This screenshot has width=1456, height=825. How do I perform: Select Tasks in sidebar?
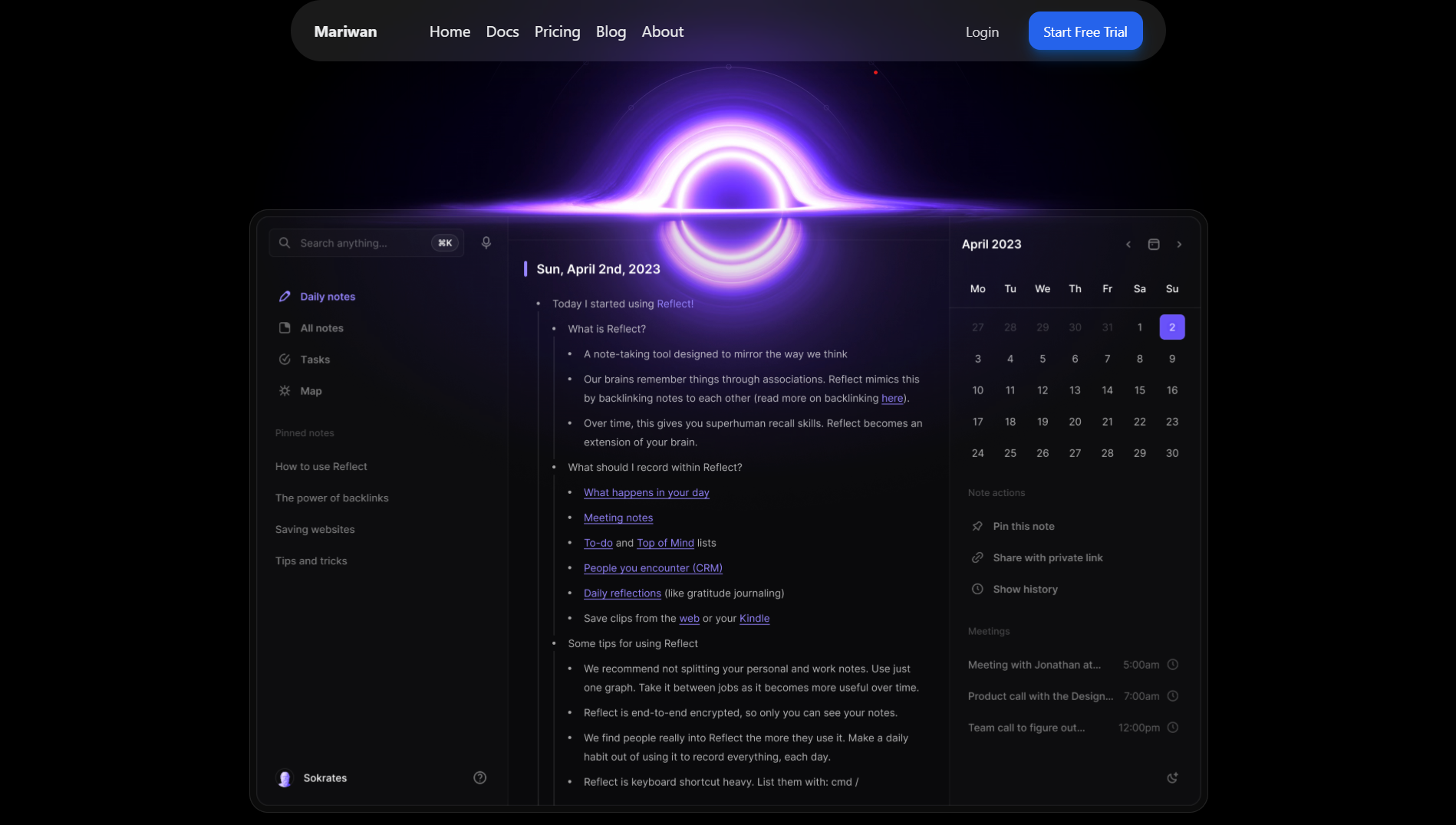315,360
